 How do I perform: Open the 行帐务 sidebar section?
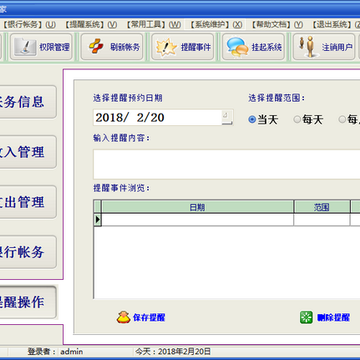pos(27,252)
